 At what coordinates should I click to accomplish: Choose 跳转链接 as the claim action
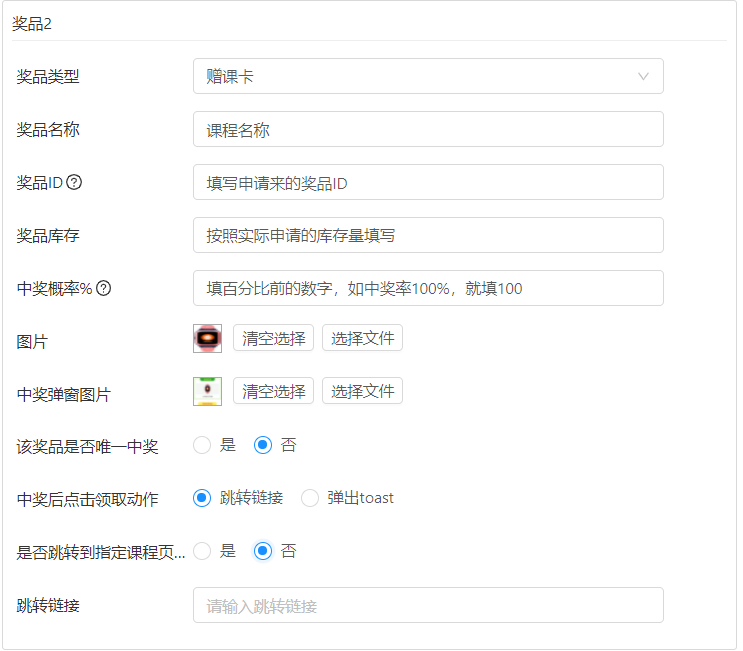(203, 498)
